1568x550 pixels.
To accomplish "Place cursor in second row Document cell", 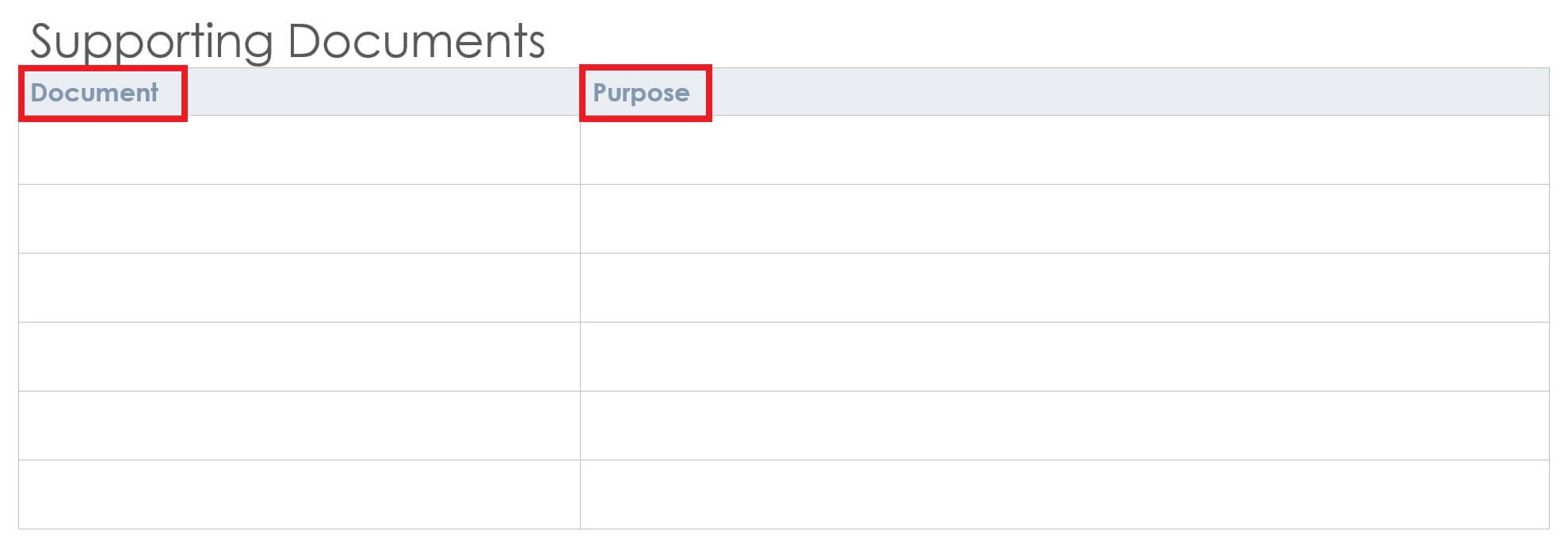I will [299, 219].
